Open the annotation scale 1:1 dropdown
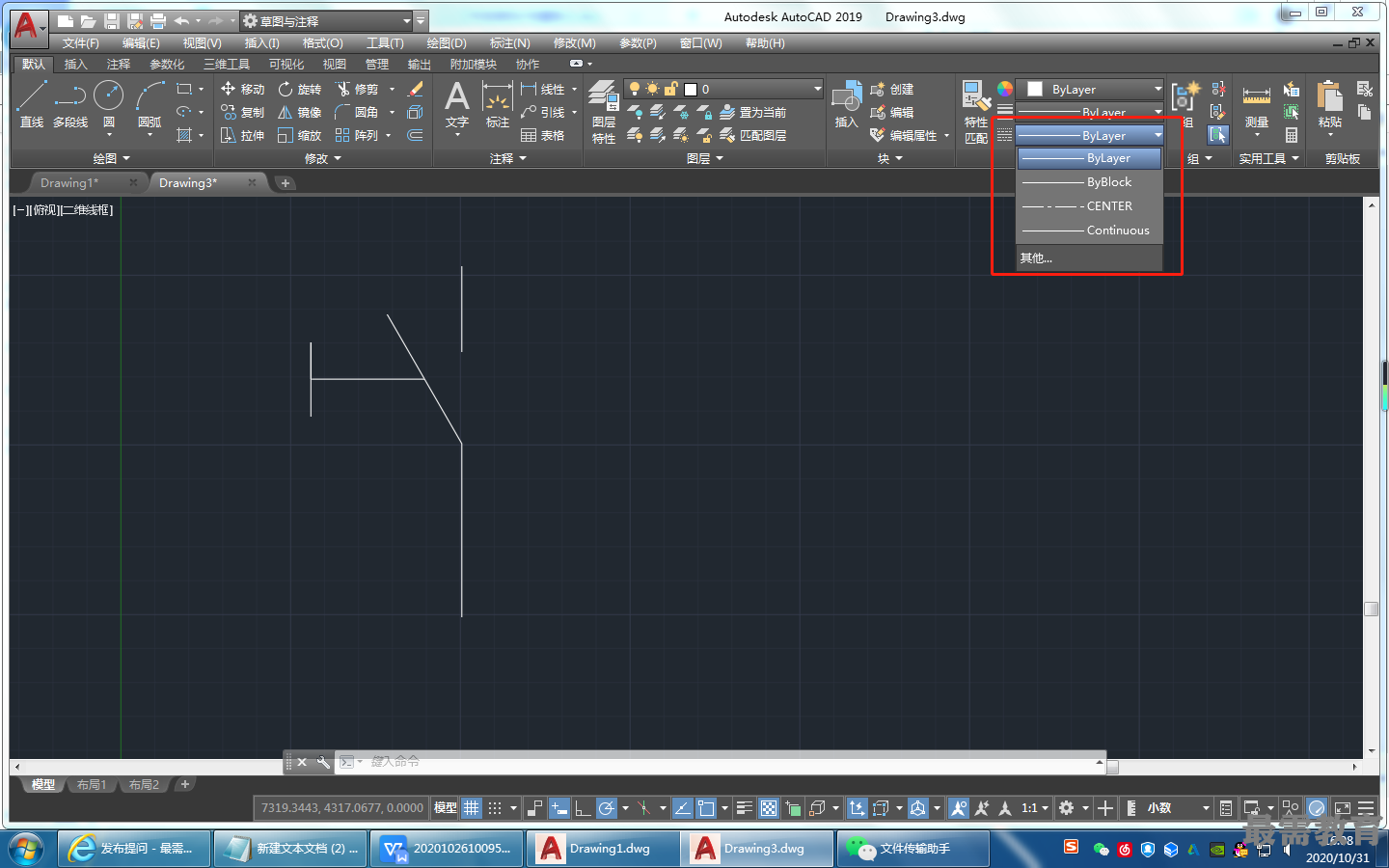The image size is (1389, 868). click(x=1035, y=808)
